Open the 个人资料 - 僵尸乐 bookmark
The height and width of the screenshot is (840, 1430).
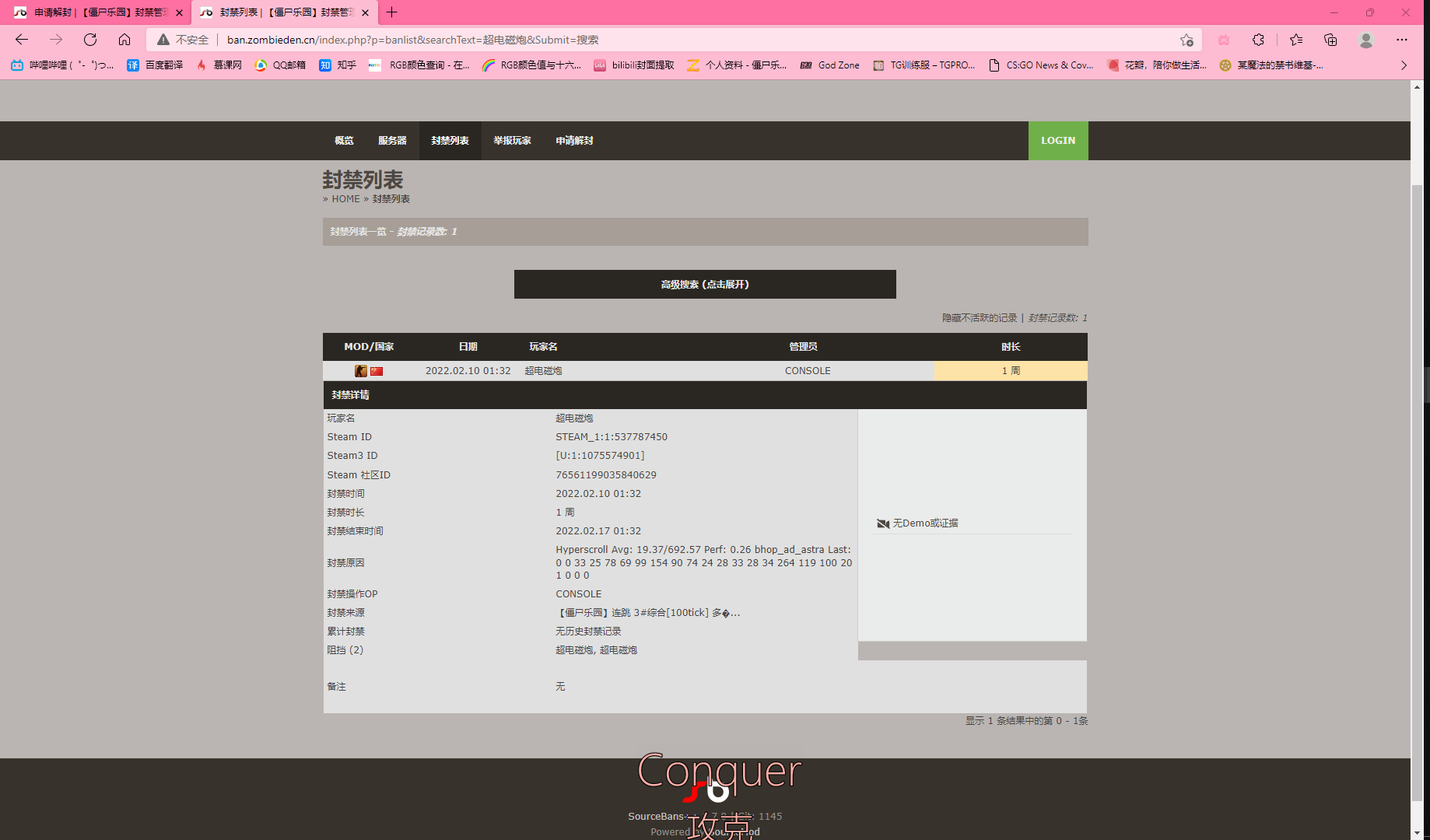(737, 65)
